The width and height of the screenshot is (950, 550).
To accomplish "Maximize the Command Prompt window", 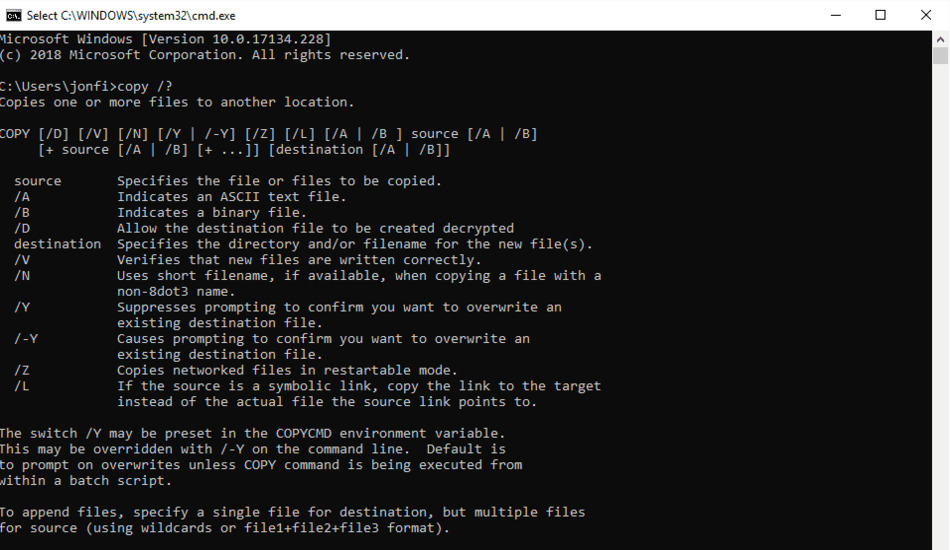I will (x=880, y=15).
